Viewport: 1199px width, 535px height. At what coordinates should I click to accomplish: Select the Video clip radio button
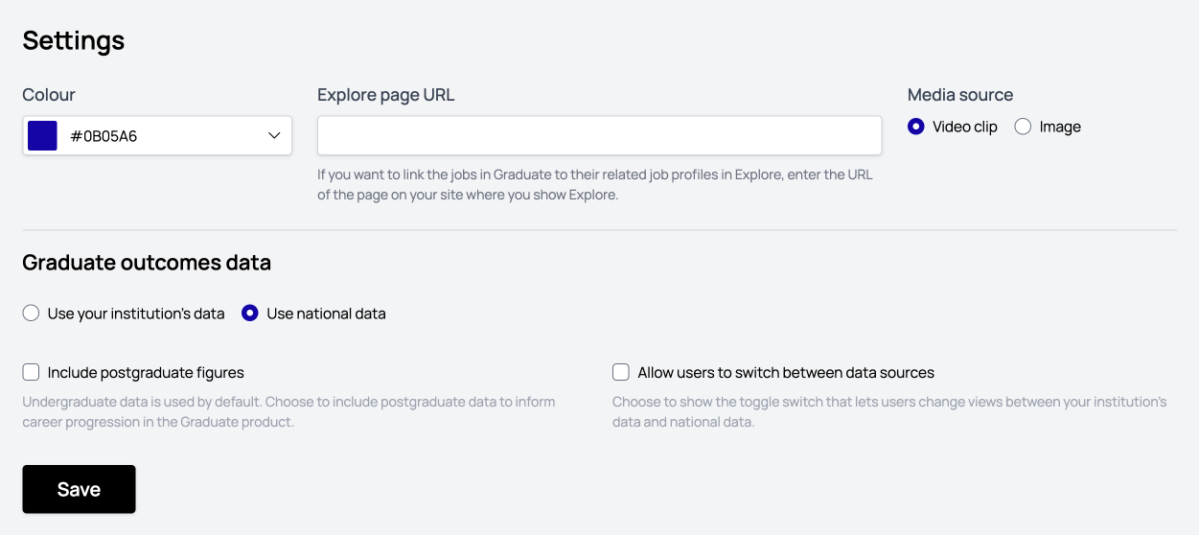coord(916,127)
